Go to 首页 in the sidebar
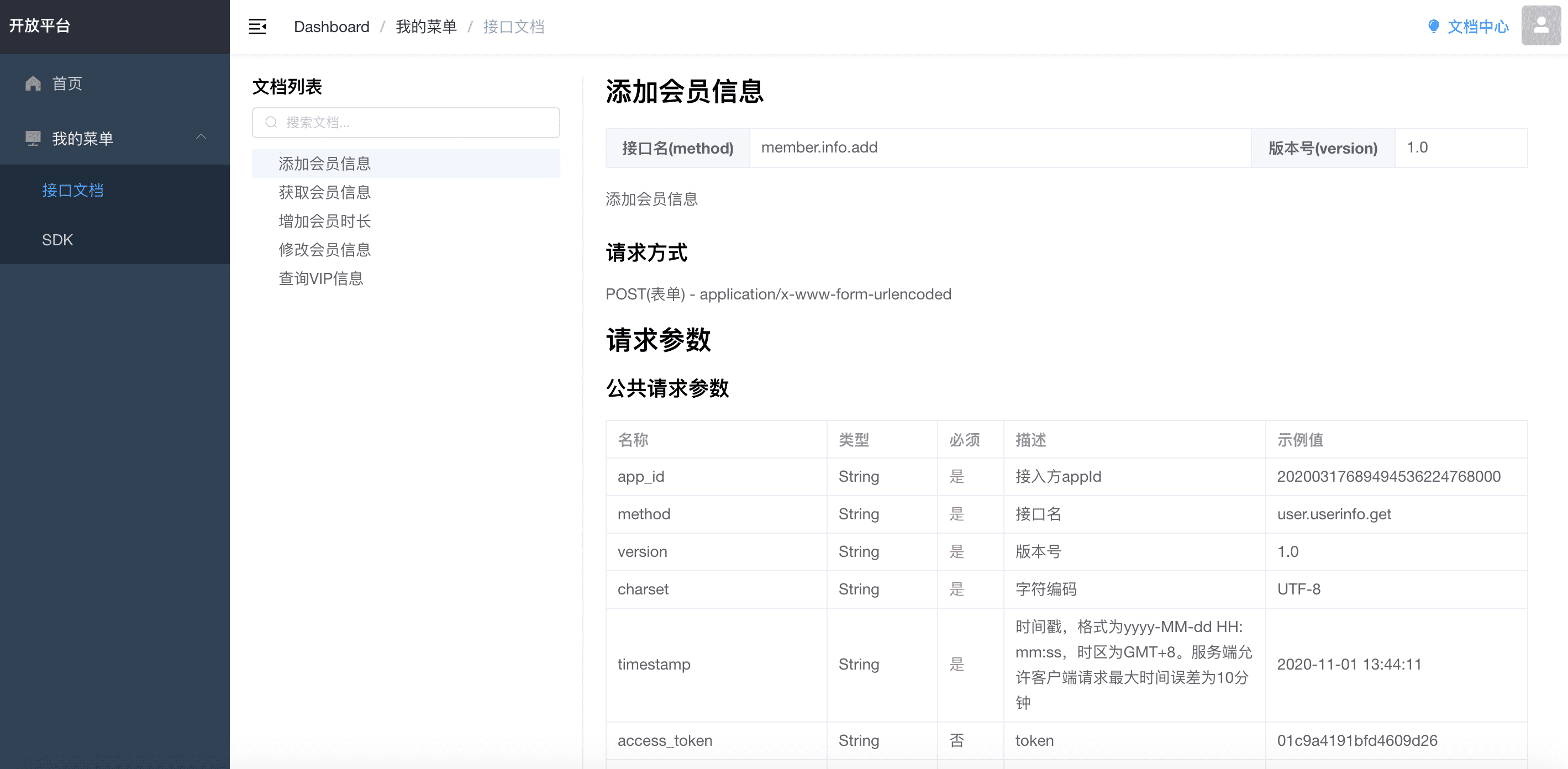This screenshot has height=769, width=1568. coord(67,83)
